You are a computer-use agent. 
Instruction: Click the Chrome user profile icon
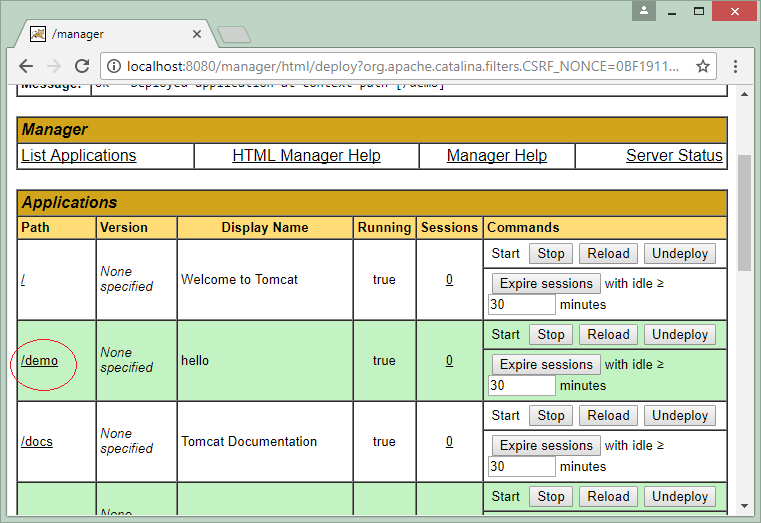point(644,10)
